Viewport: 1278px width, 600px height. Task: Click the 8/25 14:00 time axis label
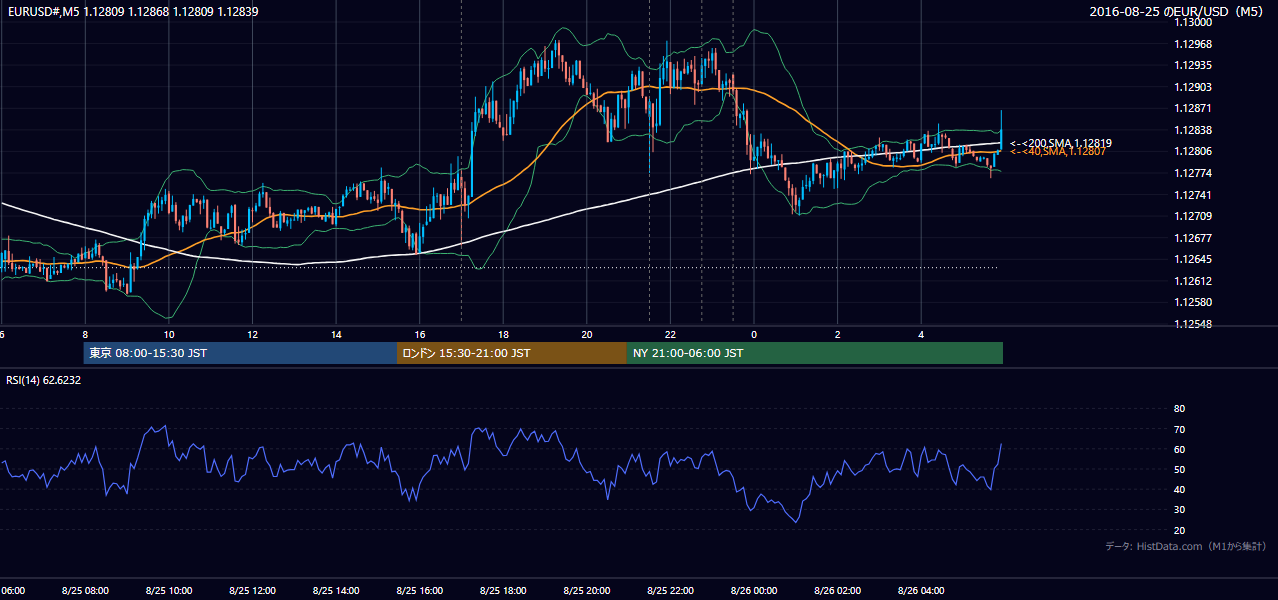[x=335, y=591]
